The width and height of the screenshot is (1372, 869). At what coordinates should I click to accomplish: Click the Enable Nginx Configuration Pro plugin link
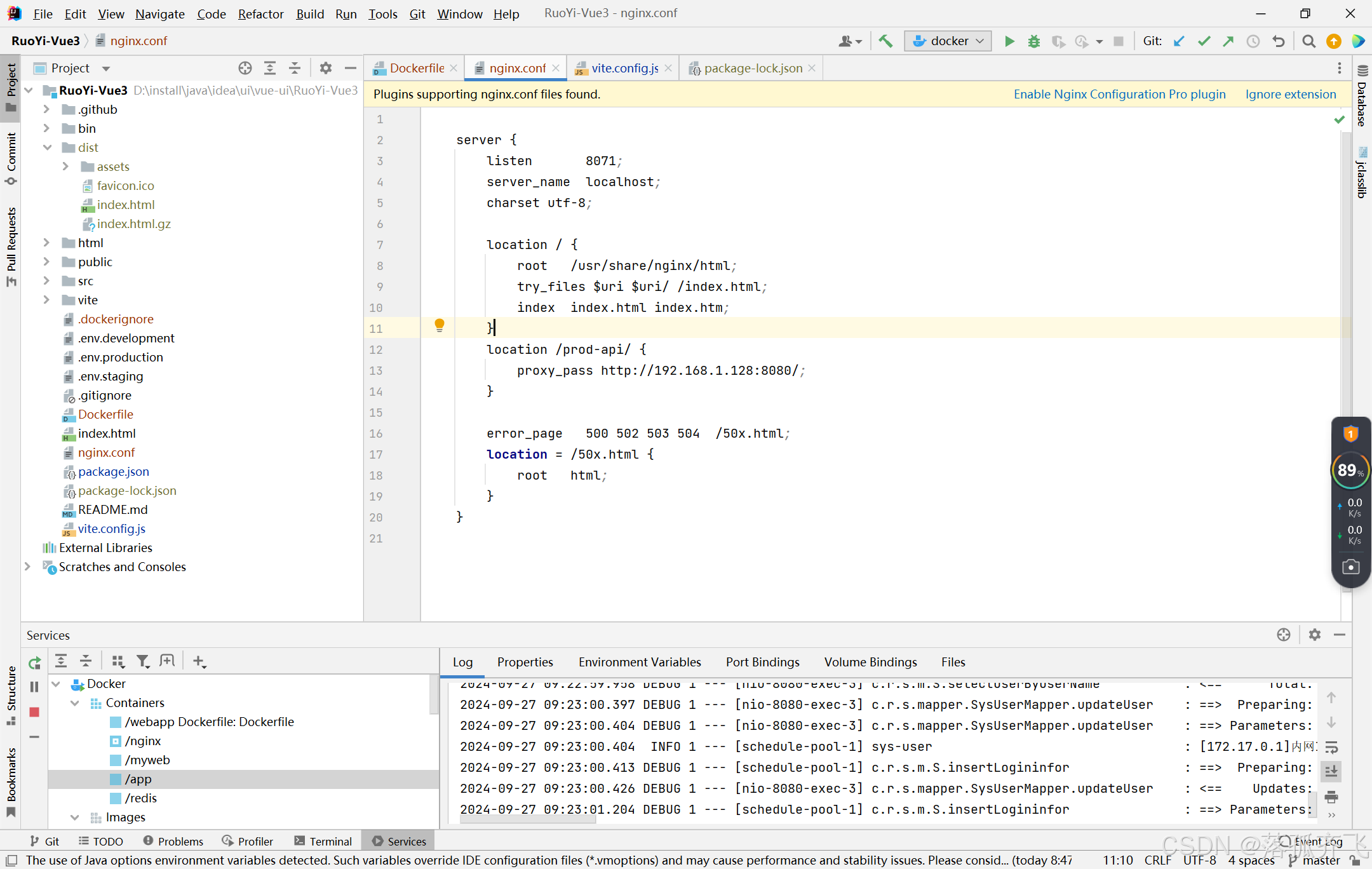tap(1119, 94)
